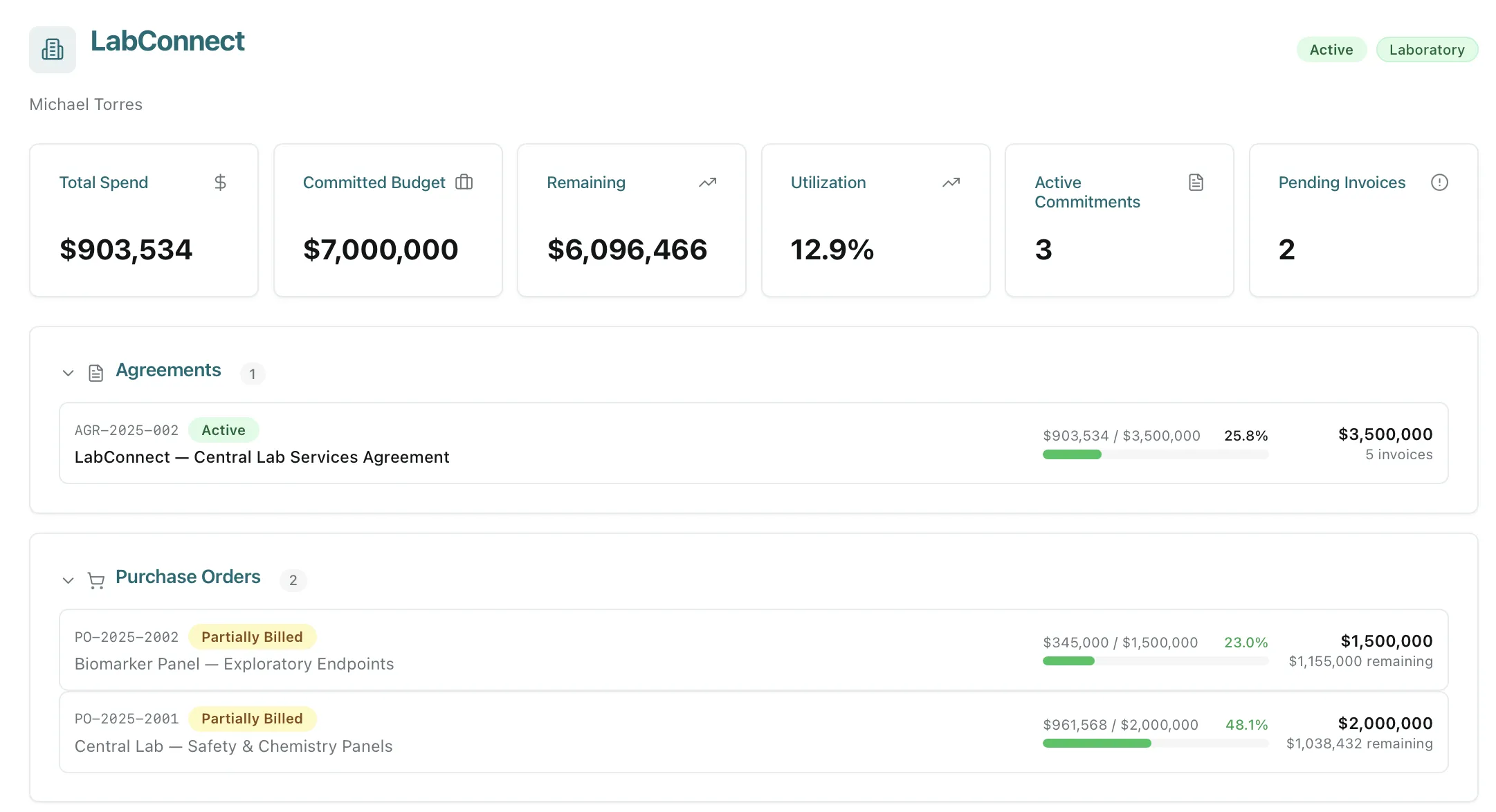Toggle the Laboratory category badge
1496x812 pixels.
(x=1426, y=49)
